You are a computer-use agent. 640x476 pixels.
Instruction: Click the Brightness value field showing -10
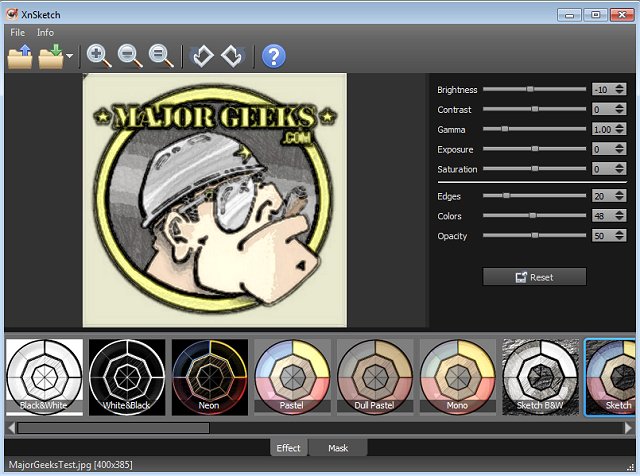[x=603, y=89]
